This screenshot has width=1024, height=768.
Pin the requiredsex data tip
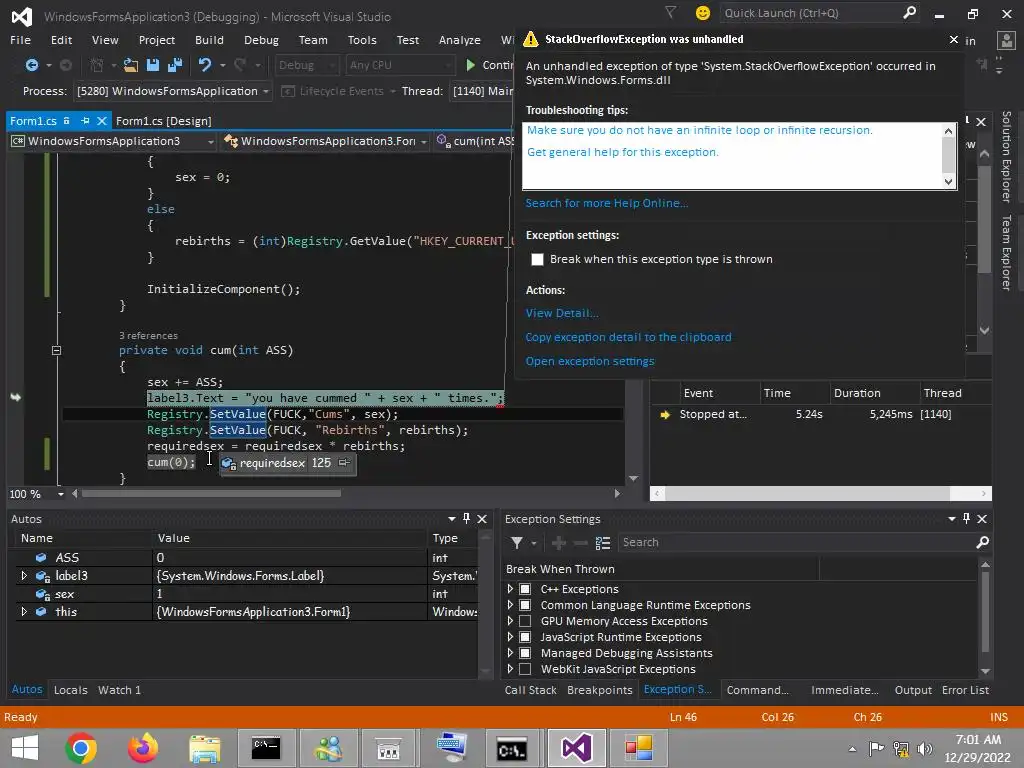click(344, 462)
